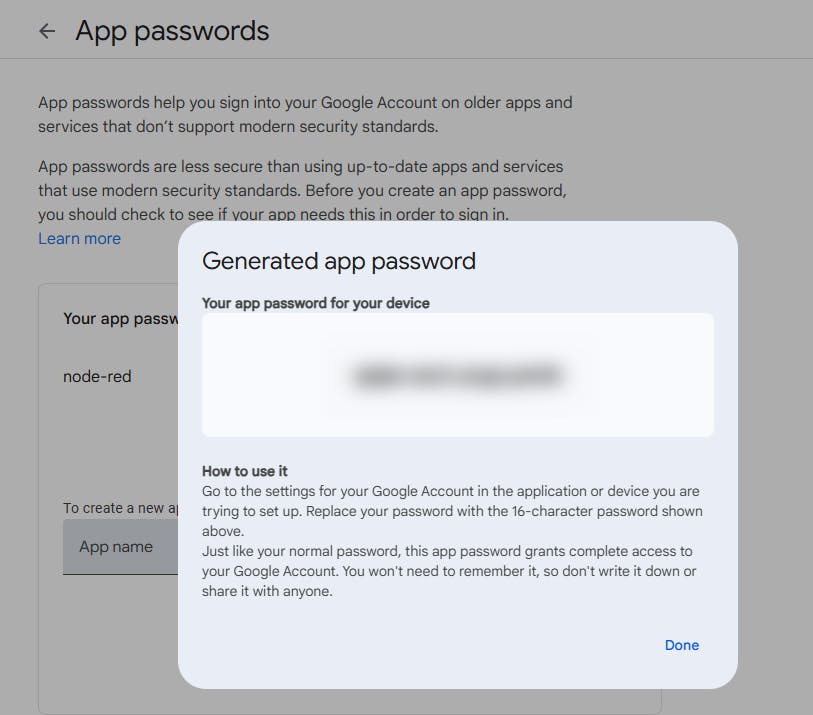The width and height of the screenshot is (813, 715).
Task: Click the 'How to use it' heading
Action: click(x=245, y=471)
